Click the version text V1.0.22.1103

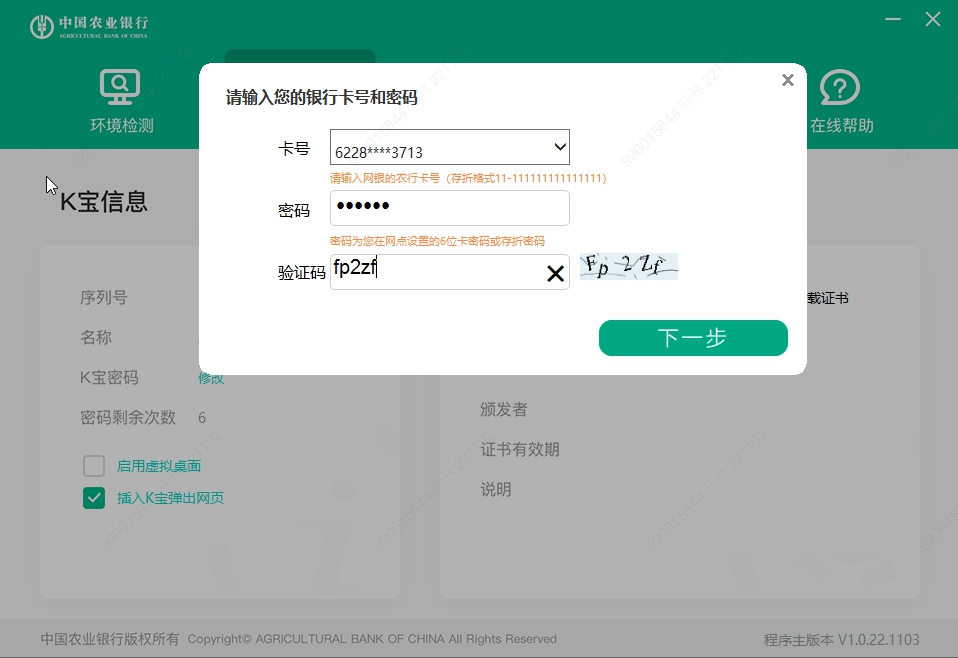pyautogui.click(x=879, y=640)
